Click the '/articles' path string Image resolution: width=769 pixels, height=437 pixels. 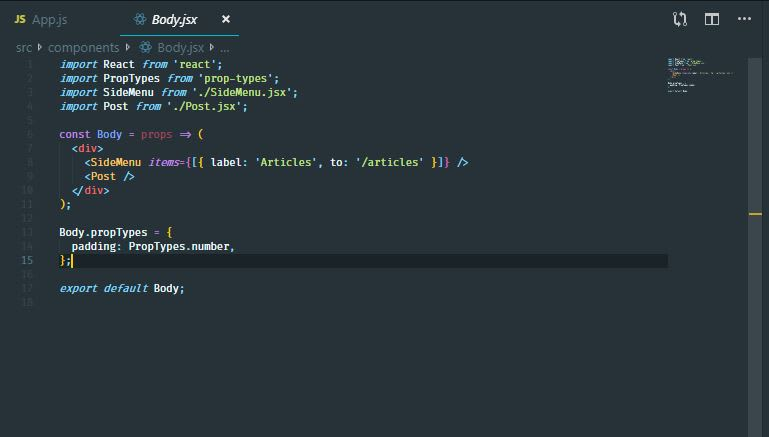point(389,162)
